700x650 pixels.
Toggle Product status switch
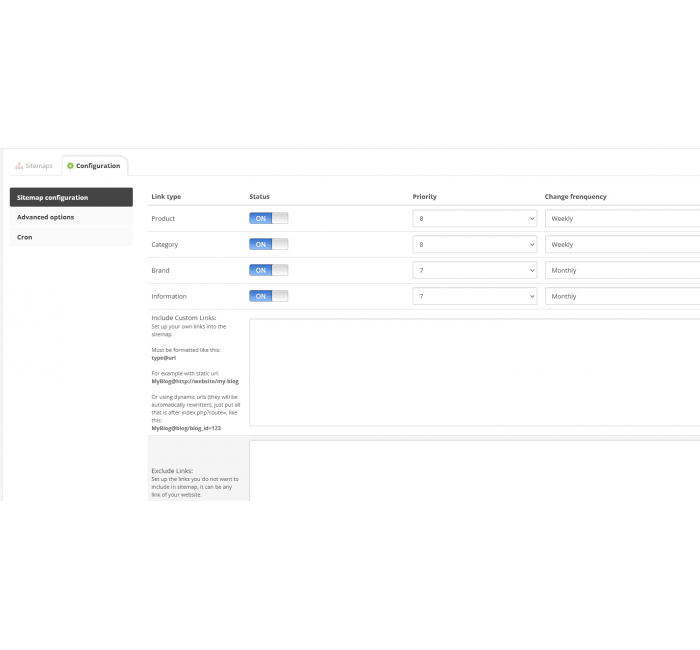tap(268, 218)
